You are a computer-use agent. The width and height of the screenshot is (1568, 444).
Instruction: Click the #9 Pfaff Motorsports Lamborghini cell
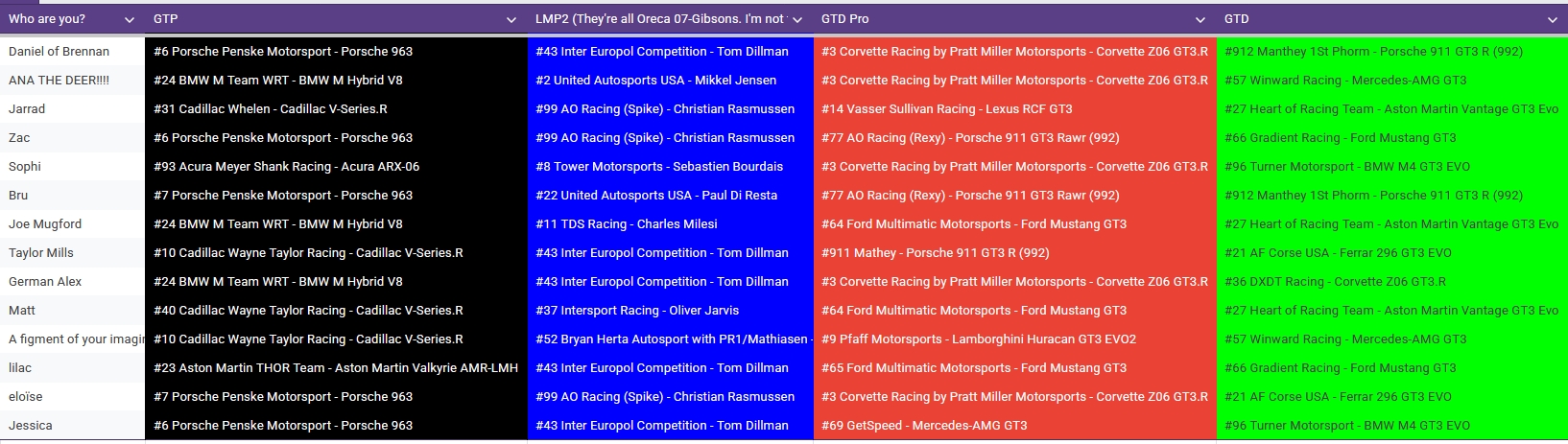click(979, 339)
